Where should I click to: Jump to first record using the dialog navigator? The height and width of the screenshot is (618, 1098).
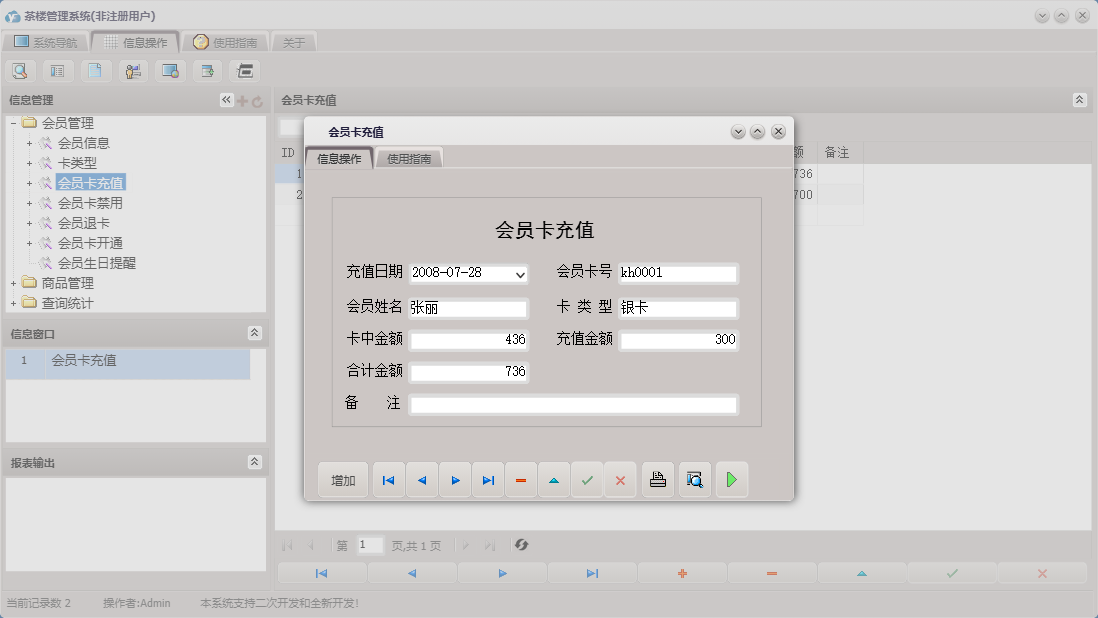click(x=388, y=479)
